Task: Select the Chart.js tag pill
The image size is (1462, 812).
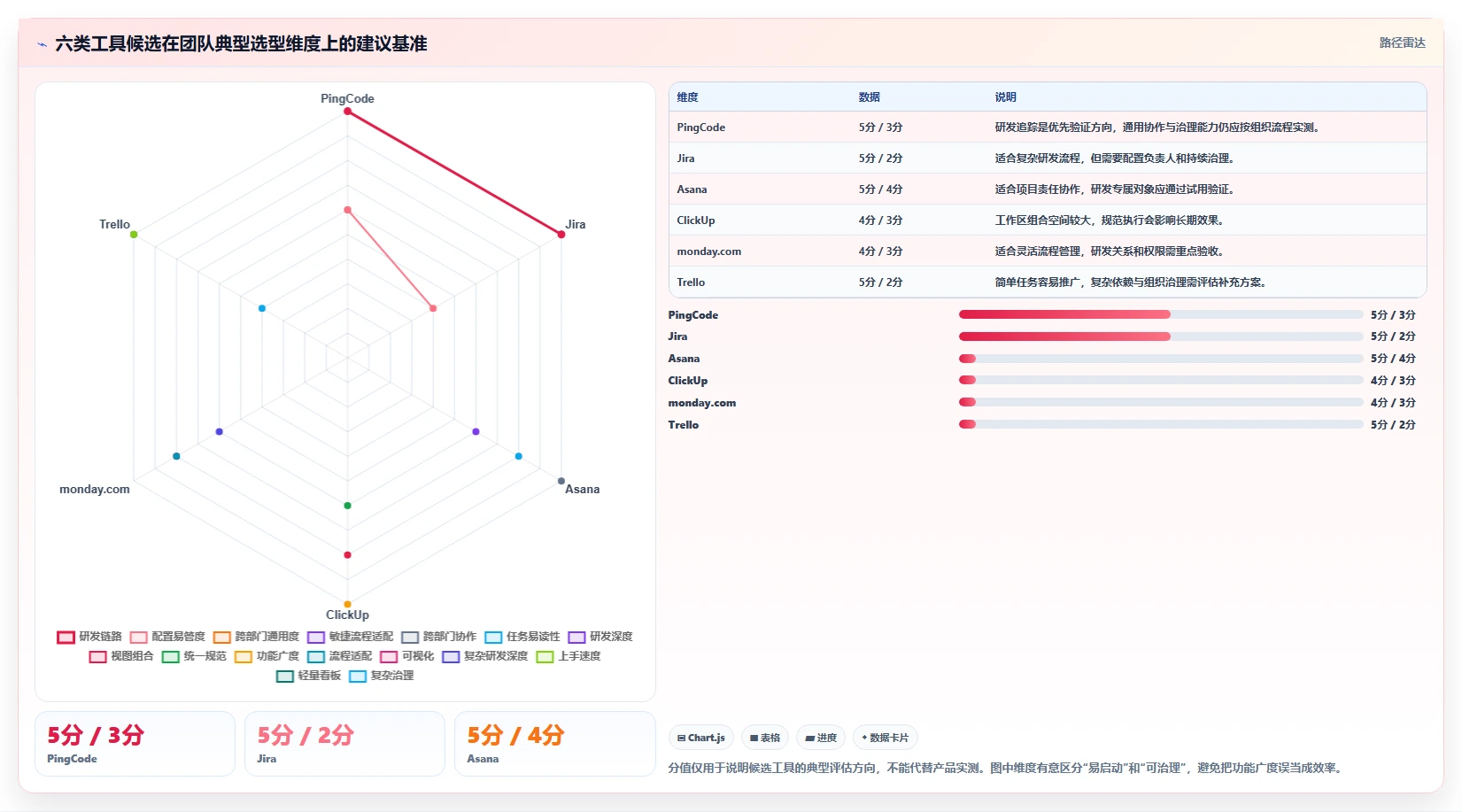Action: click(700, 738)
